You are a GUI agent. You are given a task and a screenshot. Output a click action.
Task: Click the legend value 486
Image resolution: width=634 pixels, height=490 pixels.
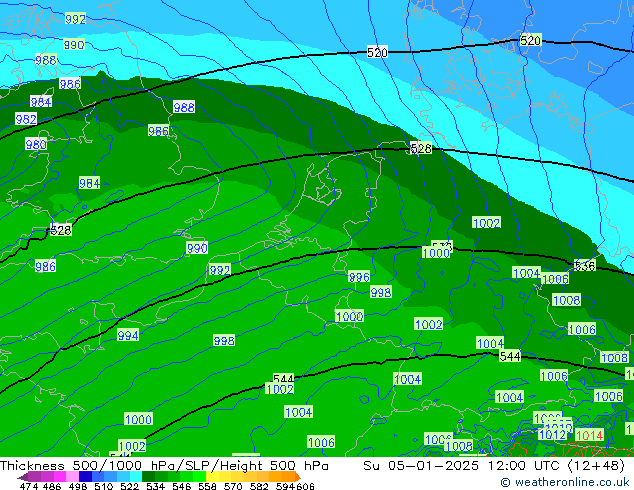pos(52,486)
